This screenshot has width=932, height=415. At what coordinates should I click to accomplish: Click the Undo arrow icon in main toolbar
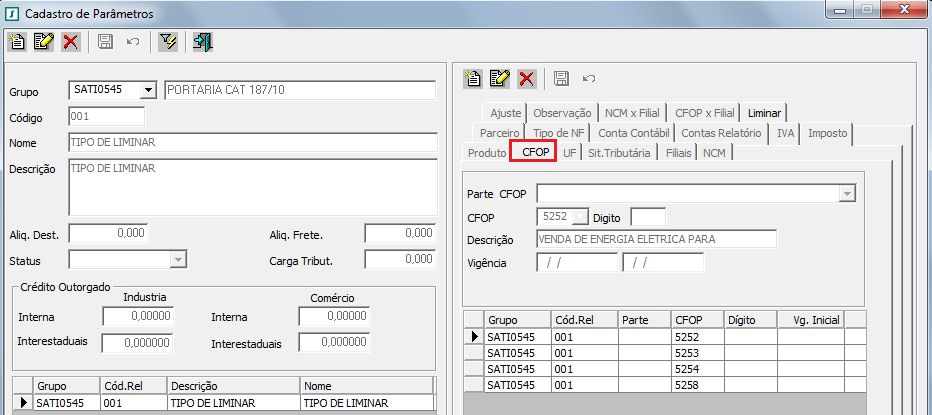(x=133, y=42)
